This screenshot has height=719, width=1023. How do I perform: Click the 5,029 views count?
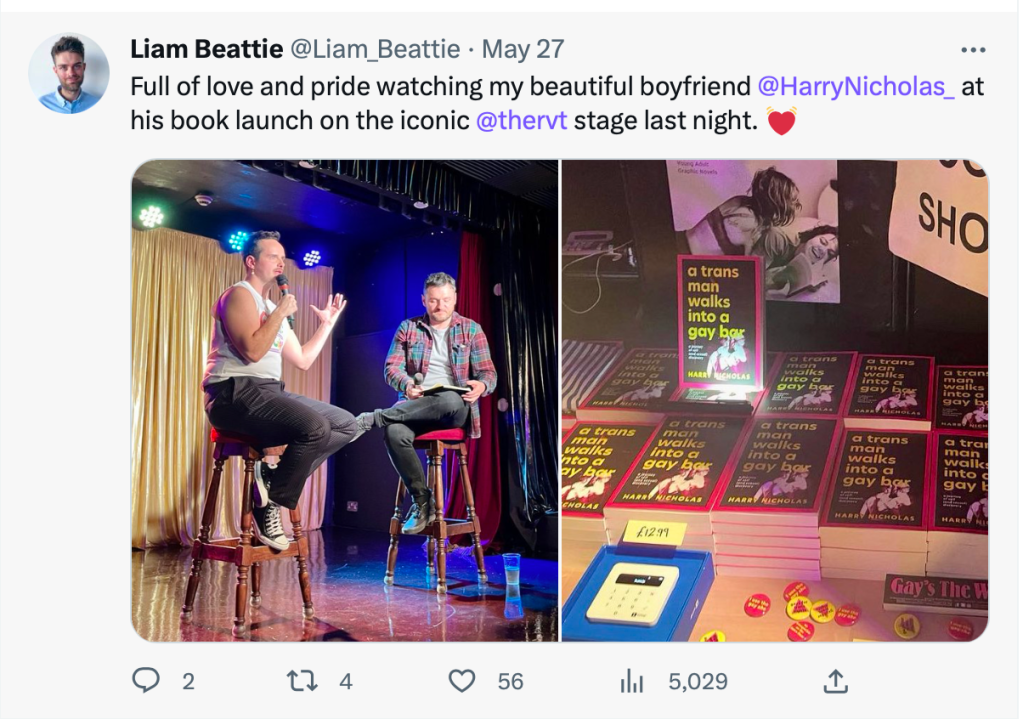click(697, 681)
